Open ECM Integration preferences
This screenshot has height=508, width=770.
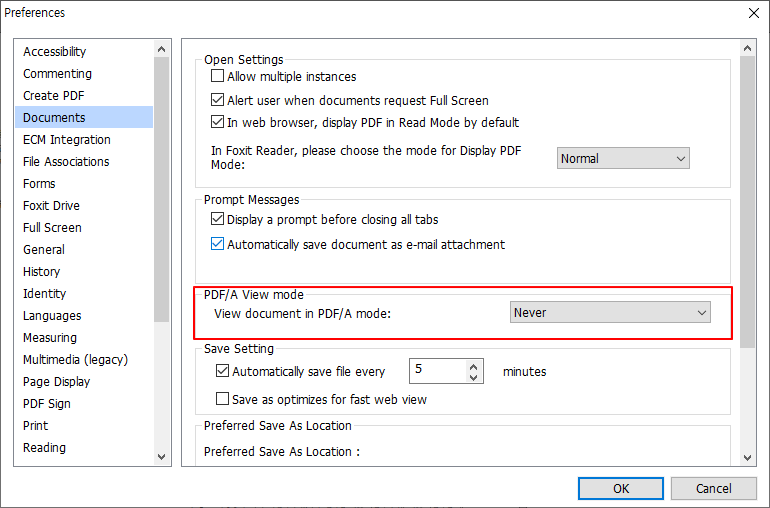pyautogui.click(x=84, y=140)
